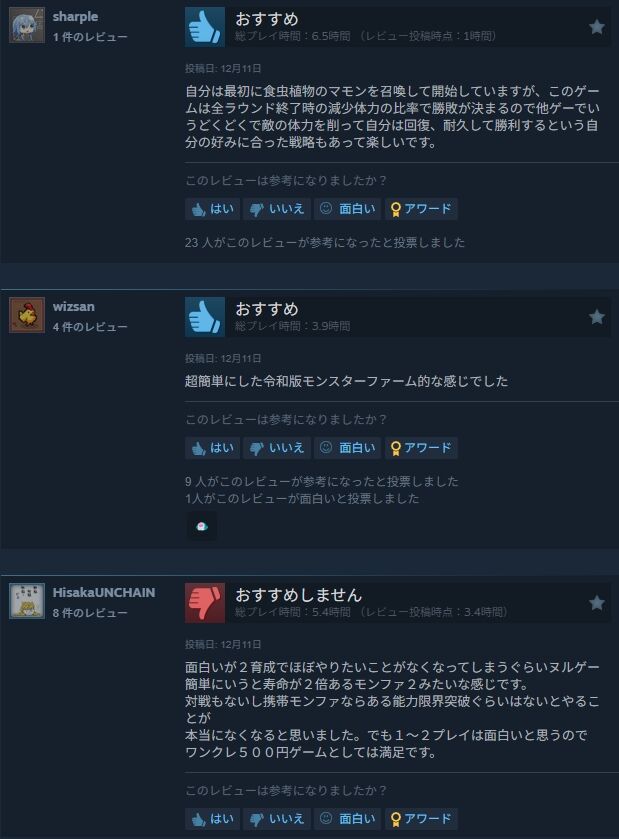Vote はい on sharple's review
This screenshot has height=839, width=619.
point(213,209)
